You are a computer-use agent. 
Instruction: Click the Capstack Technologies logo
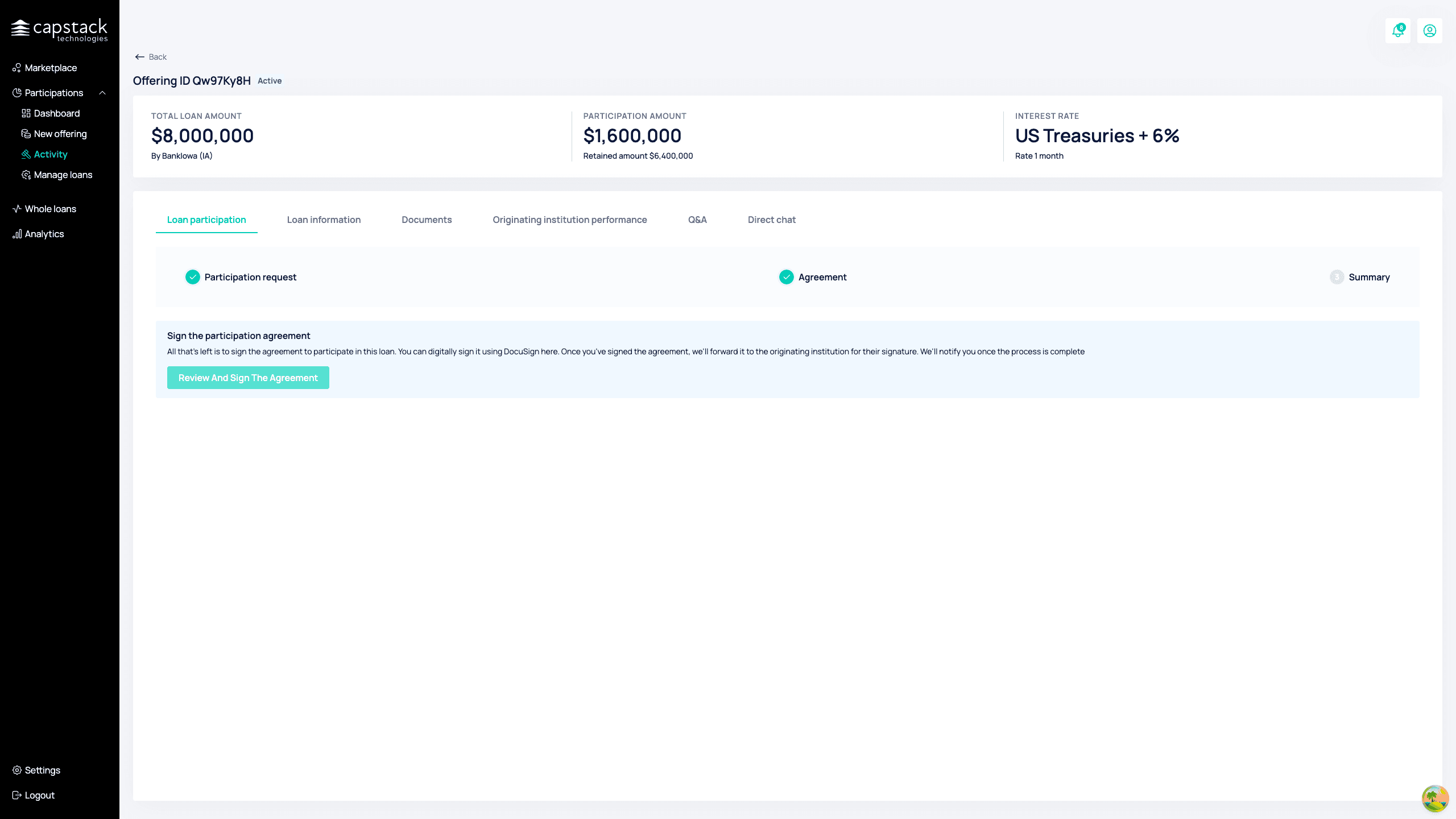coord(60,31)
